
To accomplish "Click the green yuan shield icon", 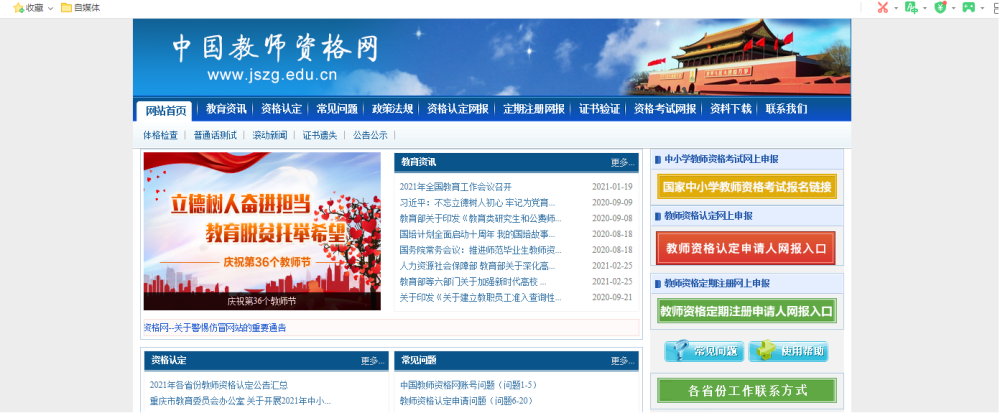I will point(940,7).
